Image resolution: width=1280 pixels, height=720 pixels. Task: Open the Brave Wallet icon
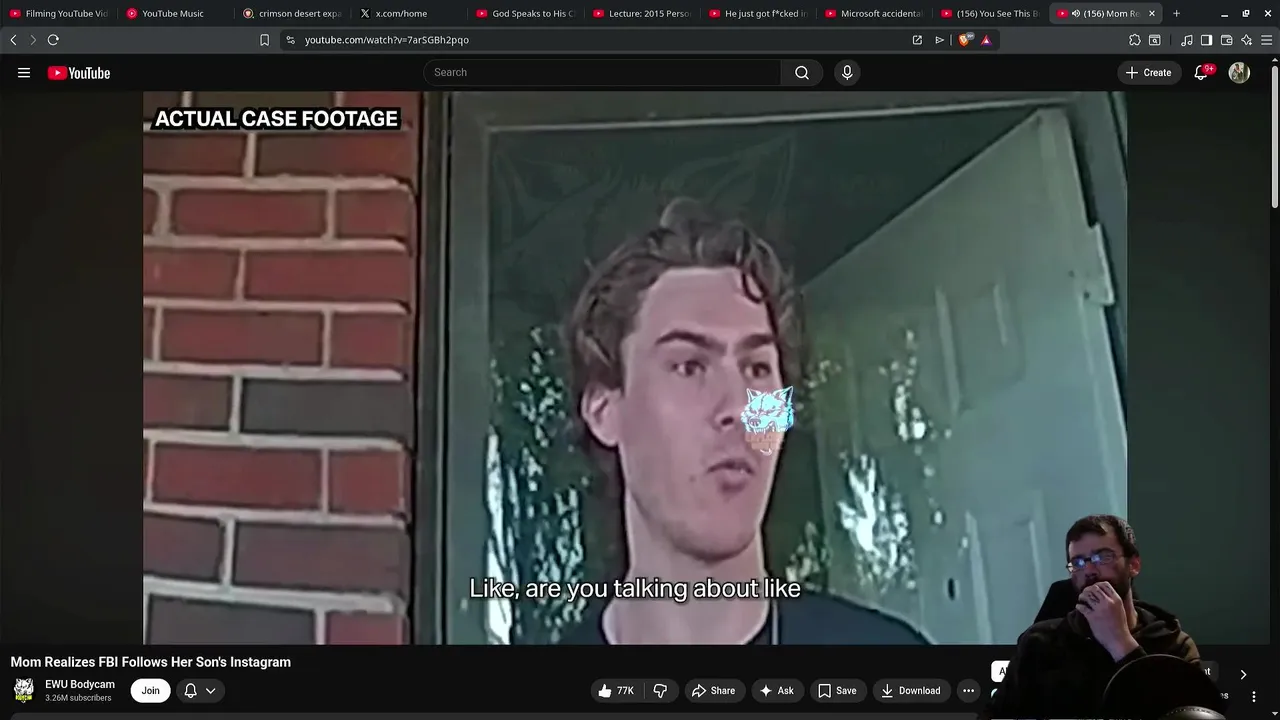(1226, 40)
